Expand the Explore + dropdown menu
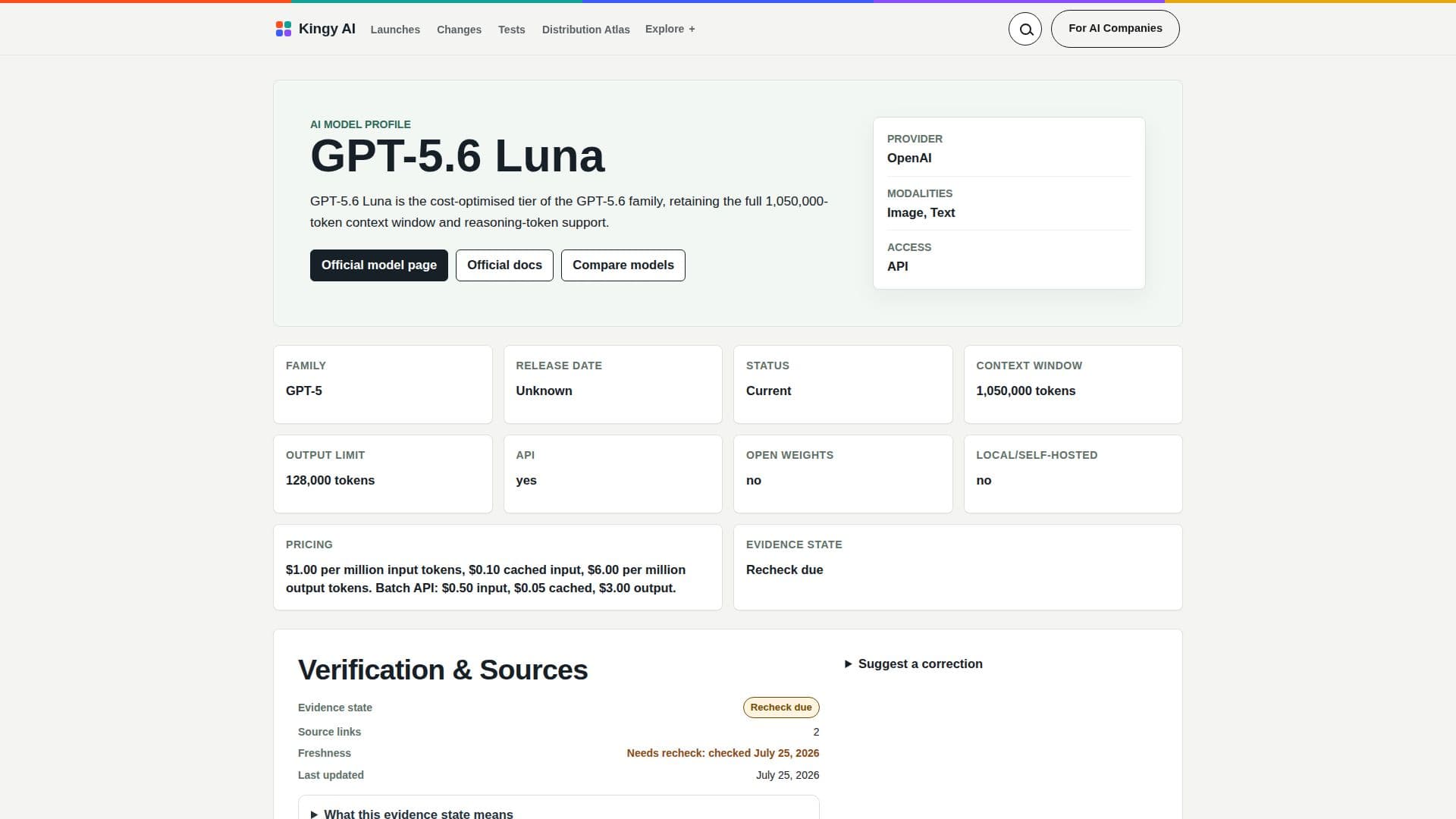1456x819 pixels. [x=670, y=29]
